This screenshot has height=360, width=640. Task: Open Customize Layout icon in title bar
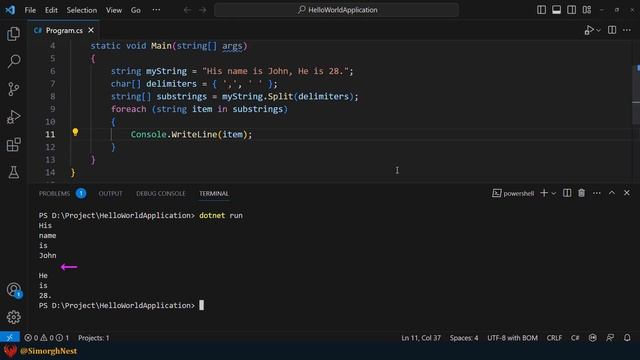587,10
